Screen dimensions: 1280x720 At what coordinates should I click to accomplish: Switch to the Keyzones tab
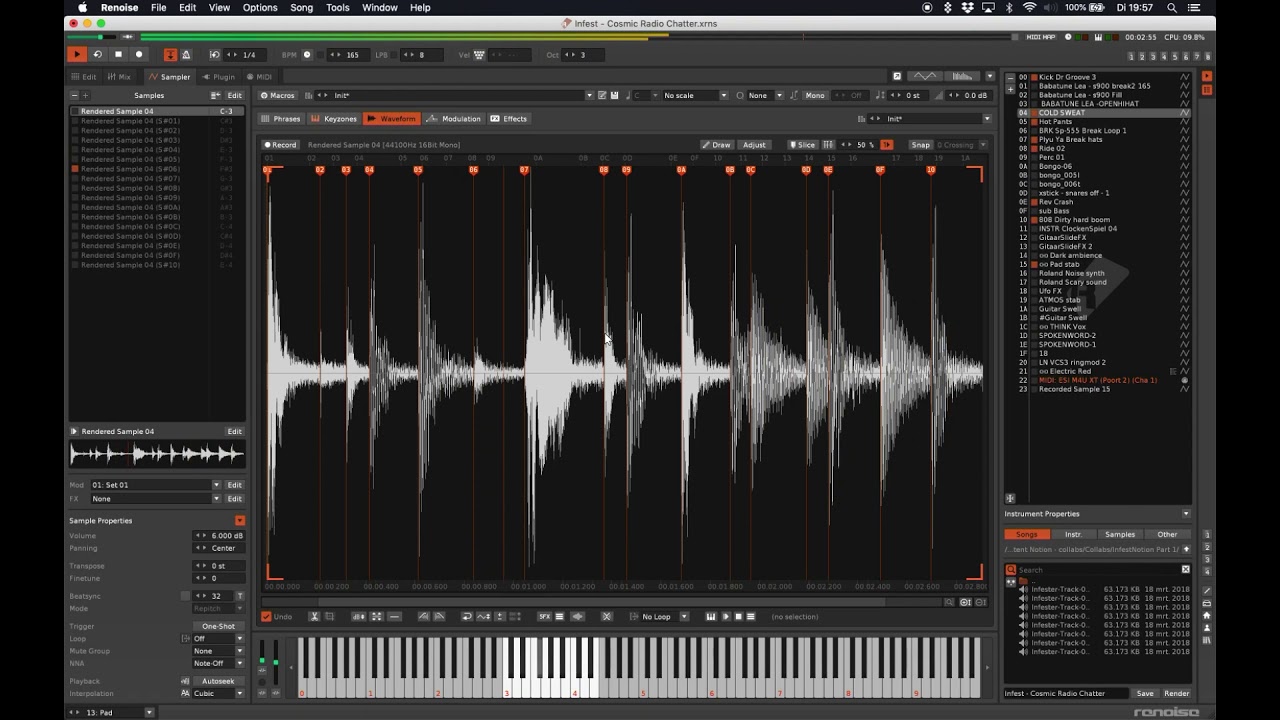point(334,119)
